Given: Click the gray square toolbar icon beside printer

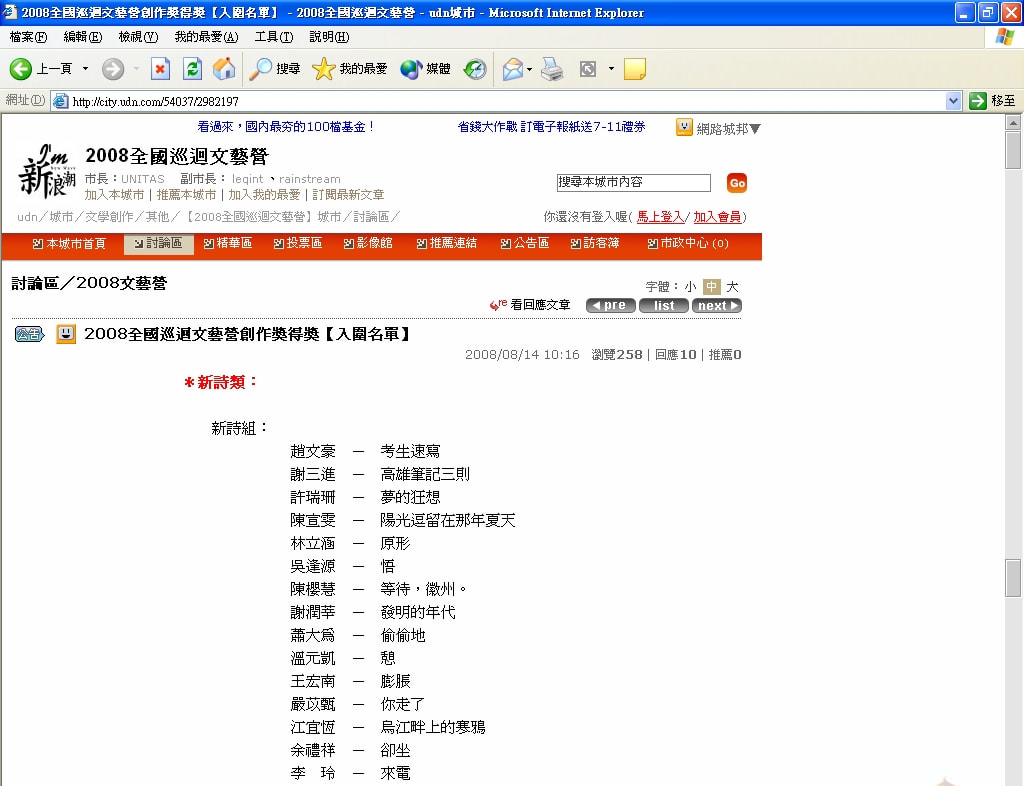Looking at the screenshot, I should point(588,69).
